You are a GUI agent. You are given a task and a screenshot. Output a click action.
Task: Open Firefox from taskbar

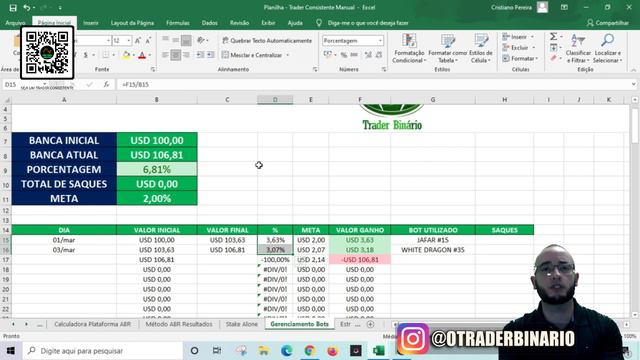pos(333,351)
